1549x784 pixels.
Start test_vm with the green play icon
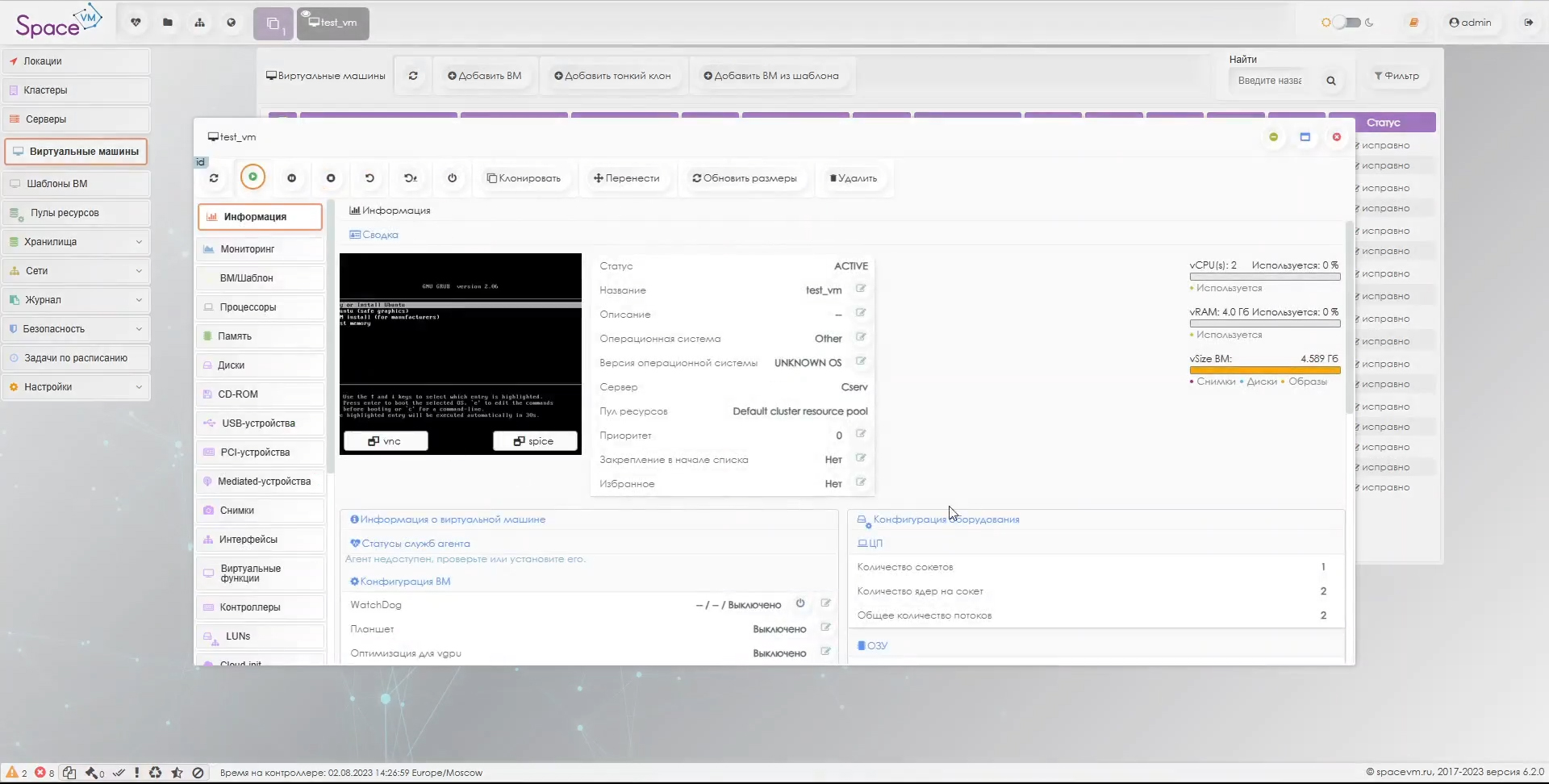253,177
